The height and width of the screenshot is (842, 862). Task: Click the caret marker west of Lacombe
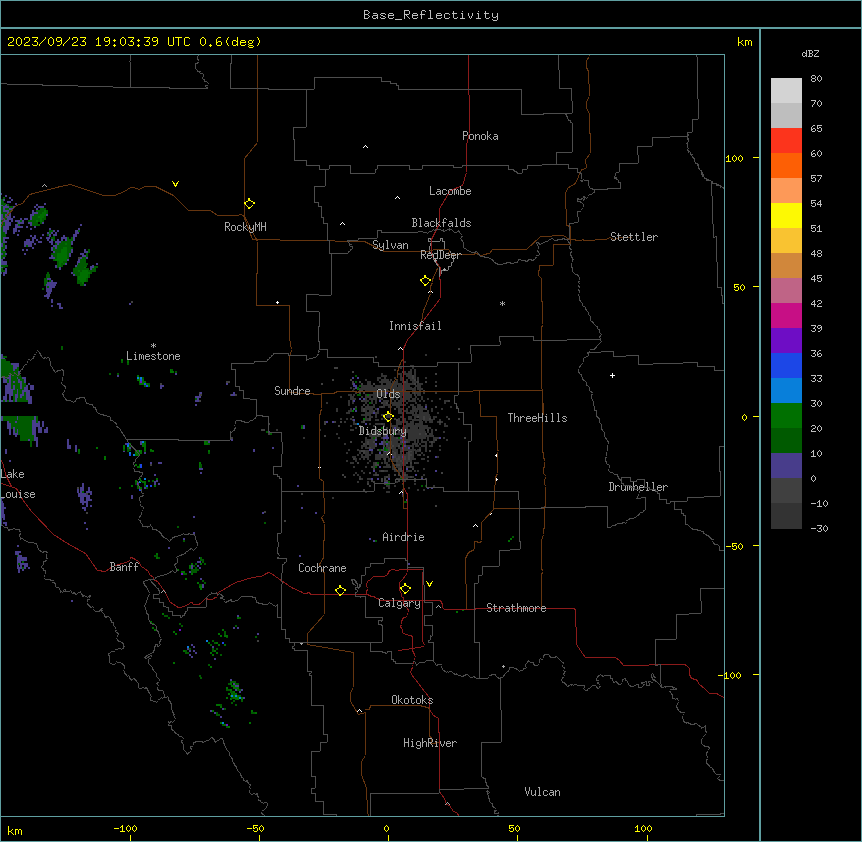(x=397, y=197)
